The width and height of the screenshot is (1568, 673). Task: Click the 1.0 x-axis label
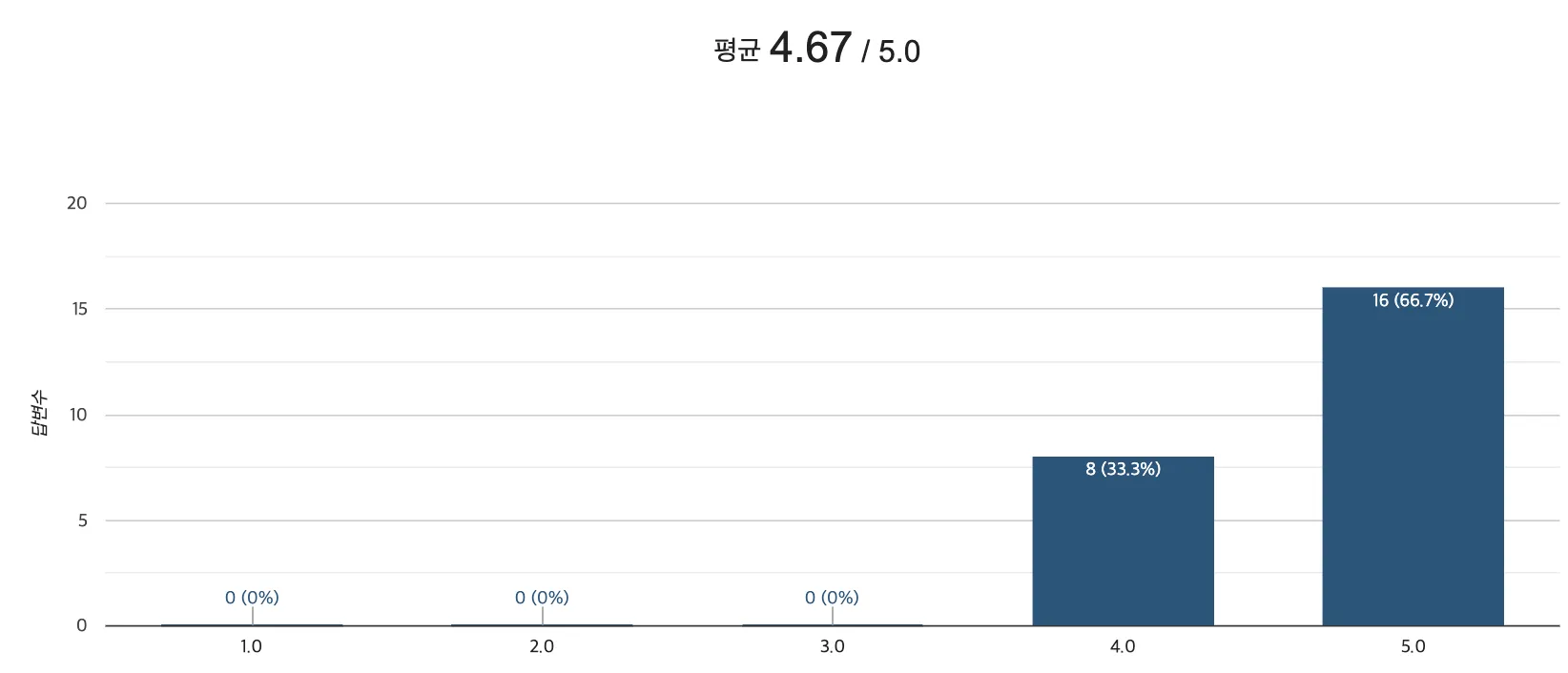coord(251,646)
